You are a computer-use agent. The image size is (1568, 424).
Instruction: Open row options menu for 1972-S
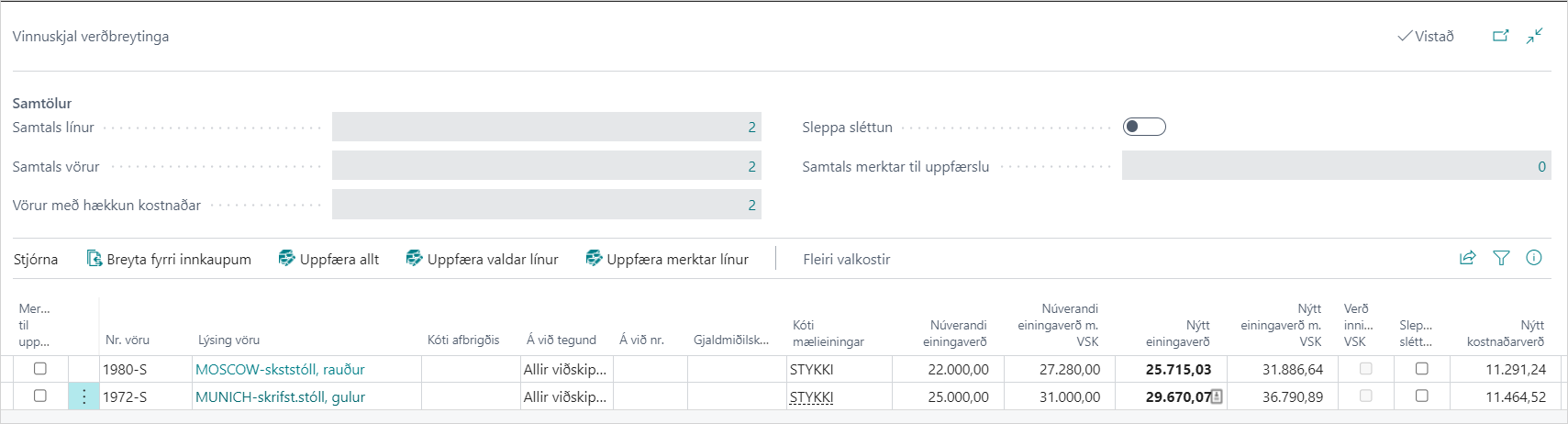point(83,396)
